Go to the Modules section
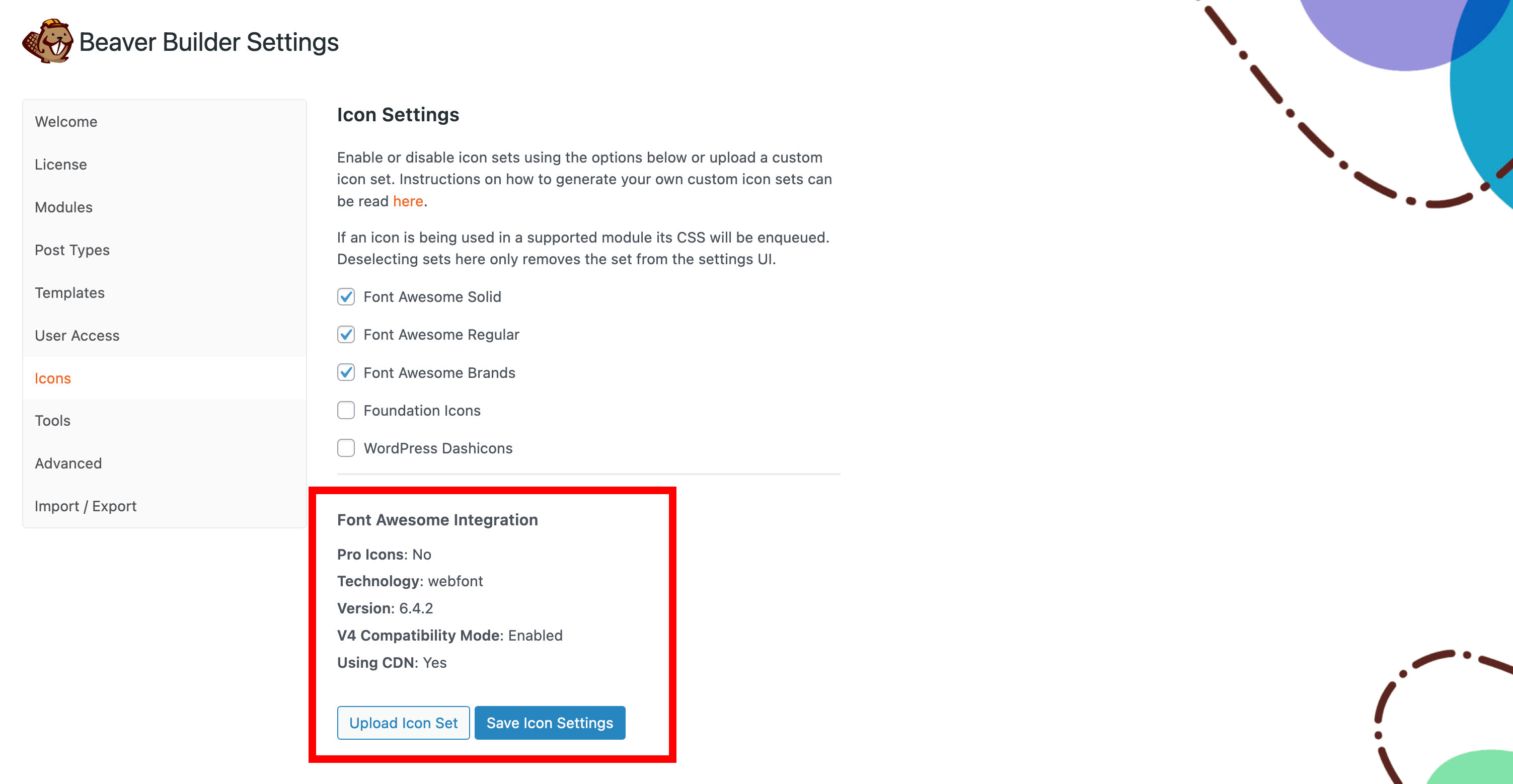The image size is (1513, 784). [x=63, y=207]
